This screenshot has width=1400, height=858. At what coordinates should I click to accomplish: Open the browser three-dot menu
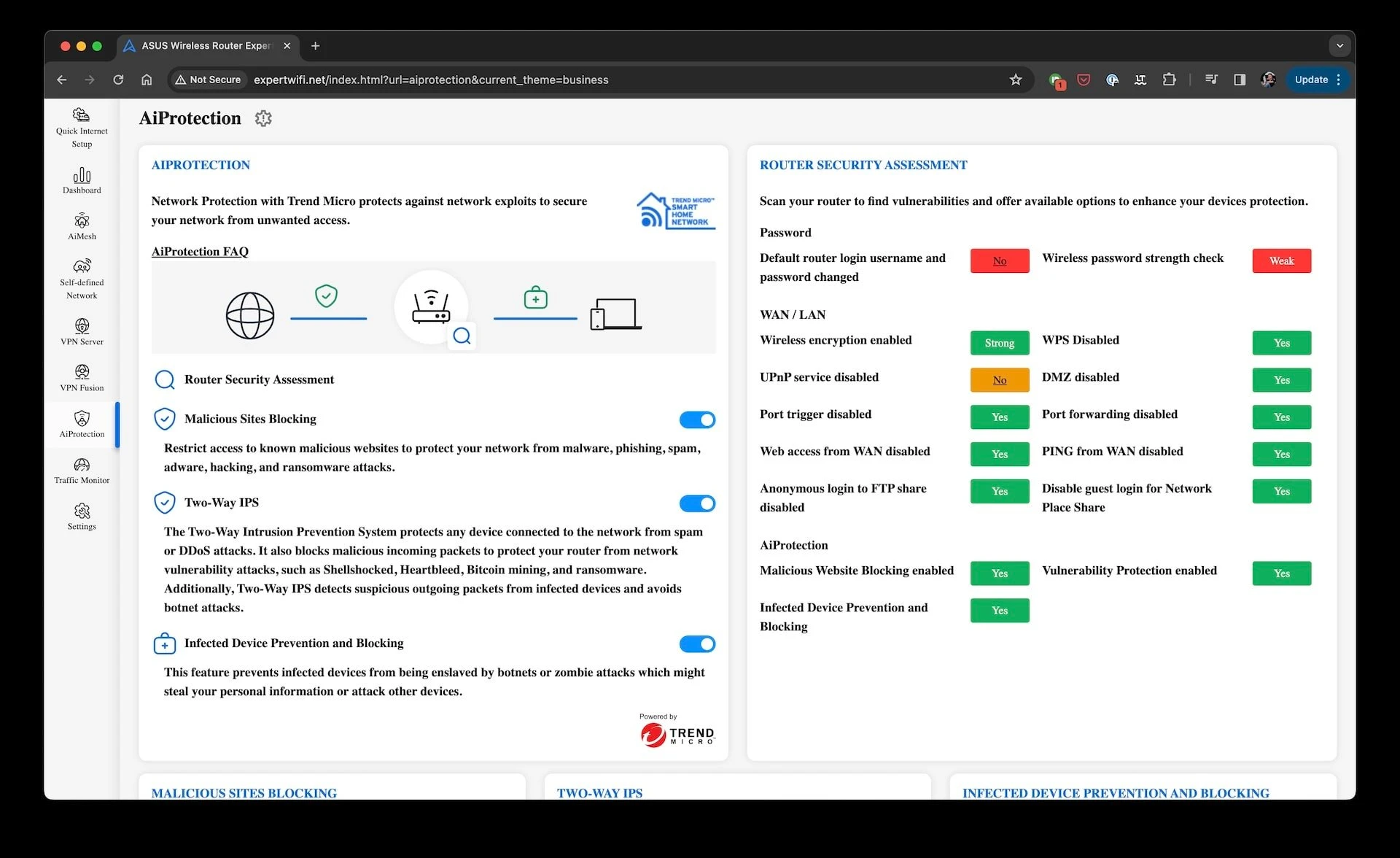1339,80
